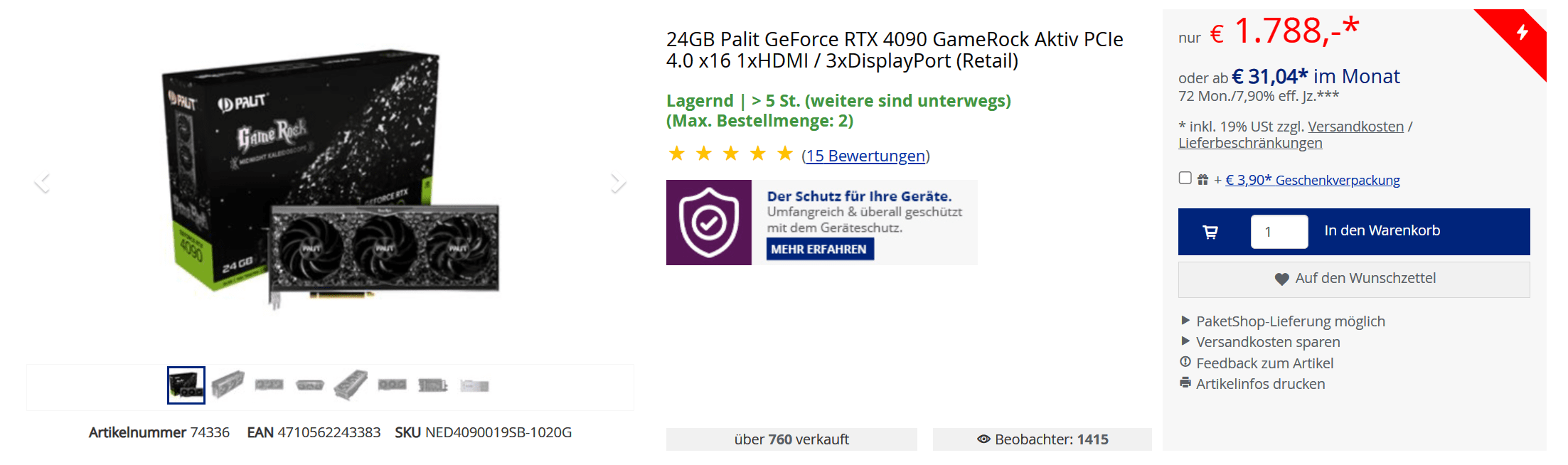The width and height of the screenshot is (1568, 465).
Task: Click the In den Warenkorb button
Action: pyautogui.click(x=1382, y=231)
